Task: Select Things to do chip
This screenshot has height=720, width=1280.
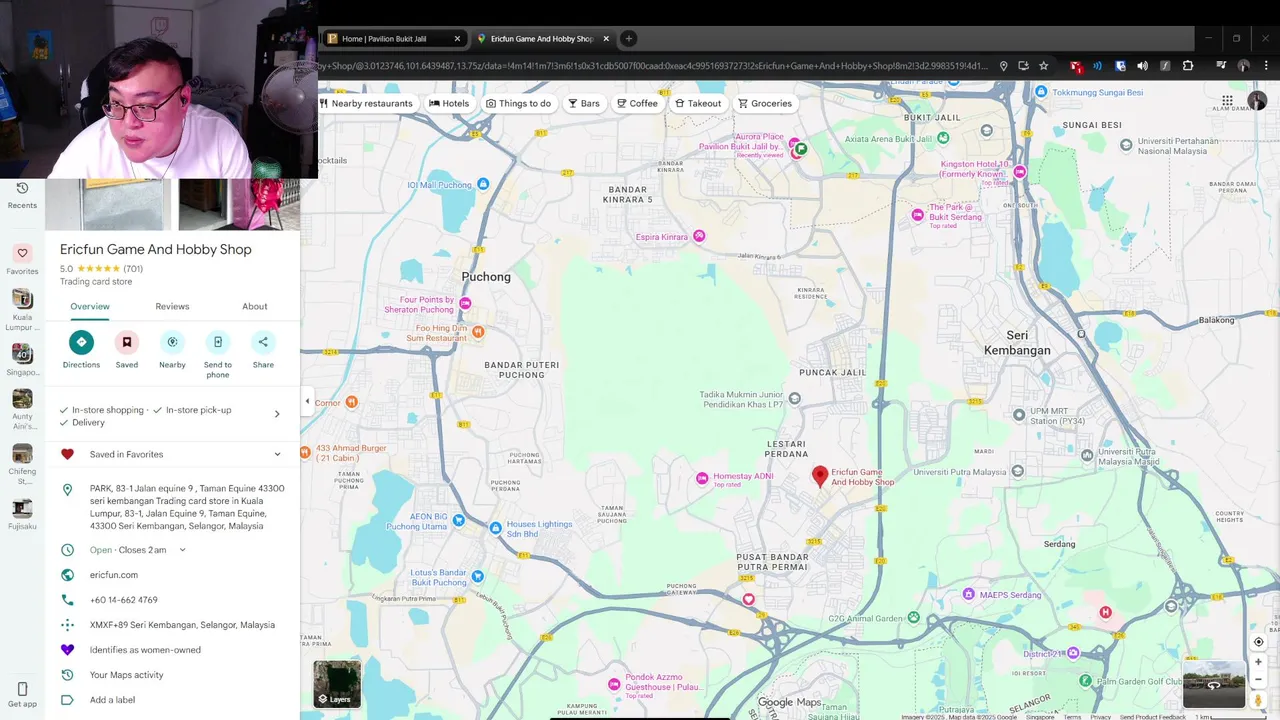Action: tap(518, 103)
